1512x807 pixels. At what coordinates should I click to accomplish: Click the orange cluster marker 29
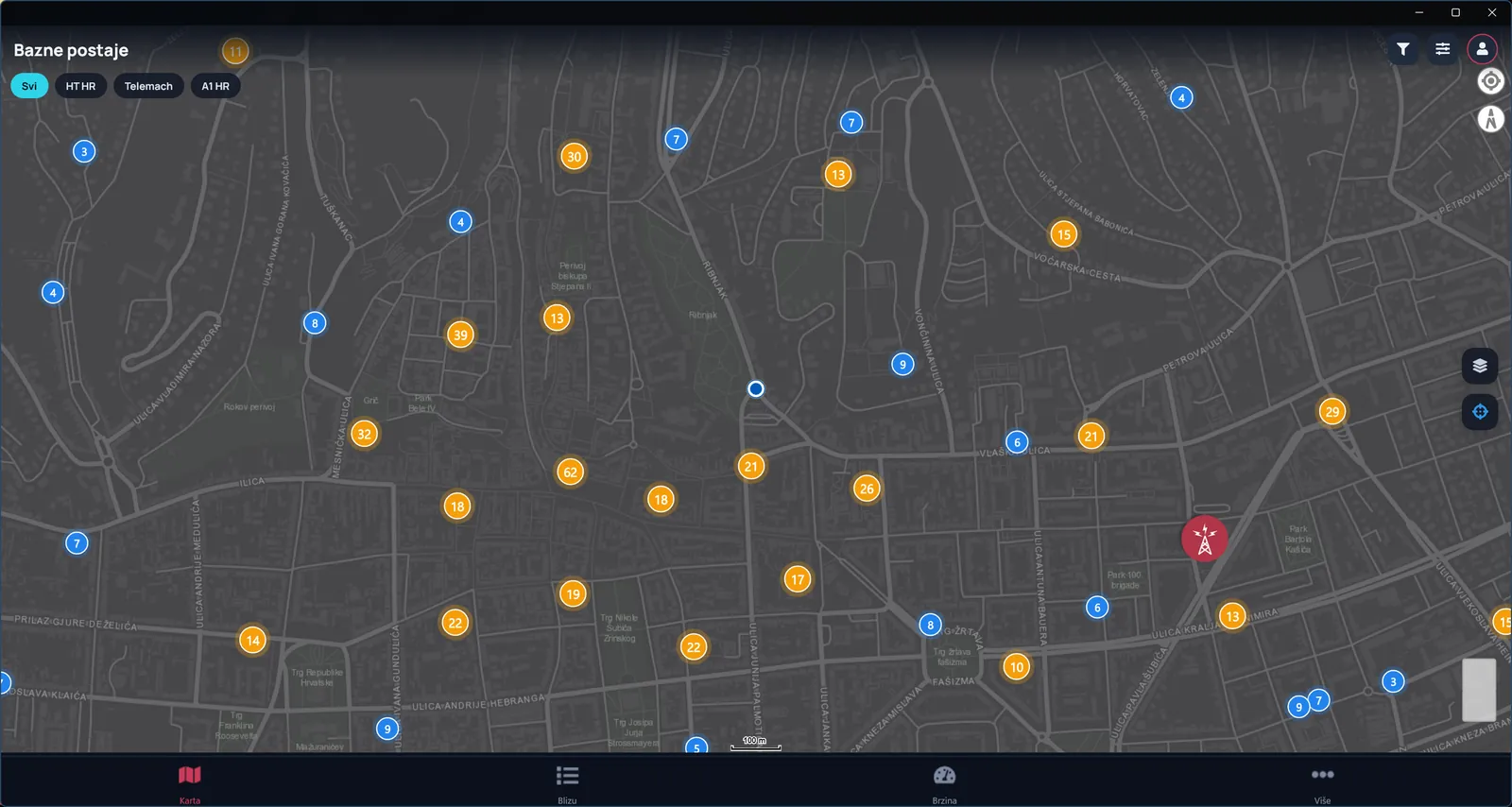point(1332,412)
